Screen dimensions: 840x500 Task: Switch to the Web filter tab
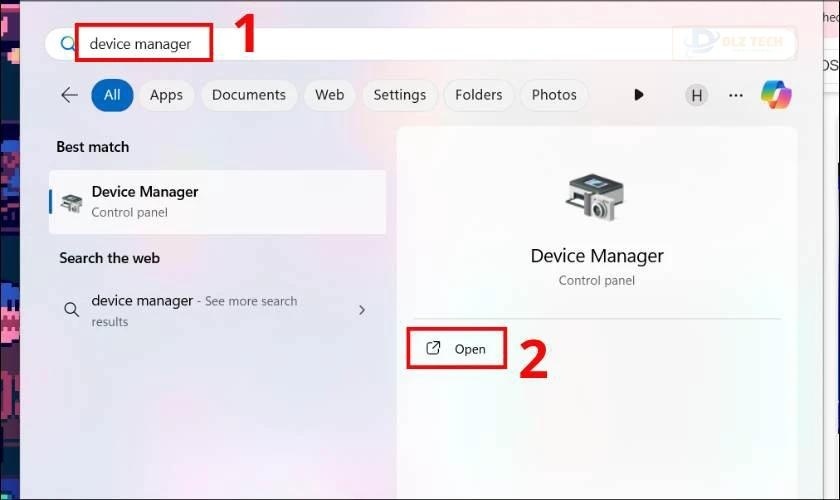click(329, 95)
